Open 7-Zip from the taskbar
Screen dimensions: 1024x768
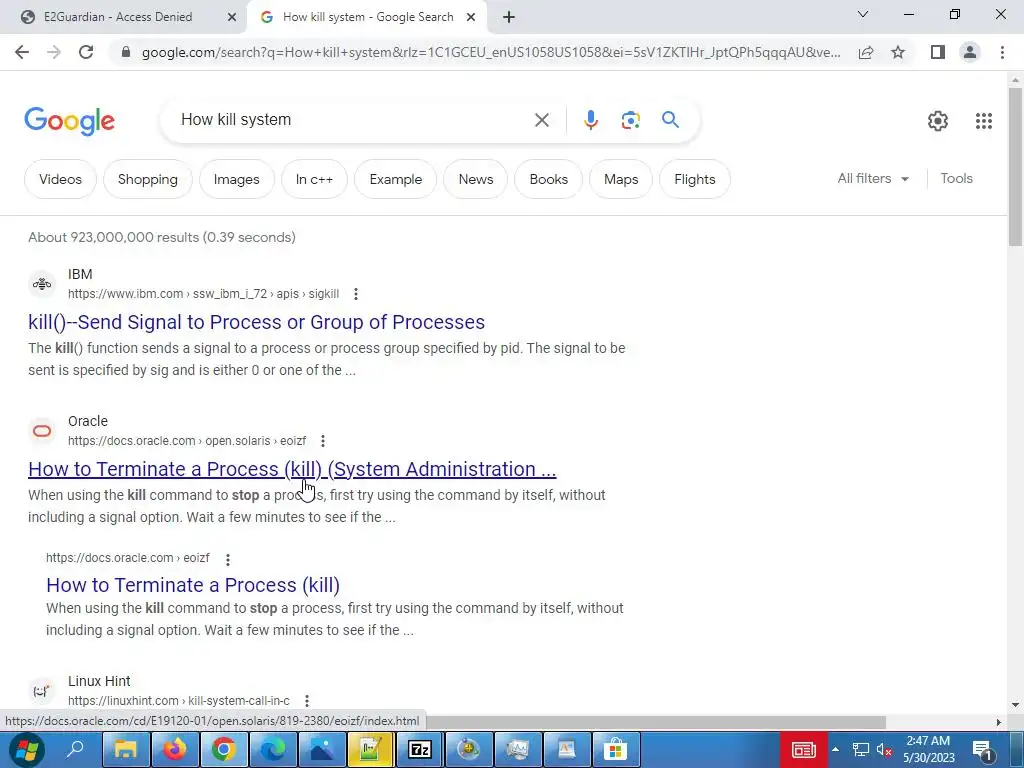[419, 750]
